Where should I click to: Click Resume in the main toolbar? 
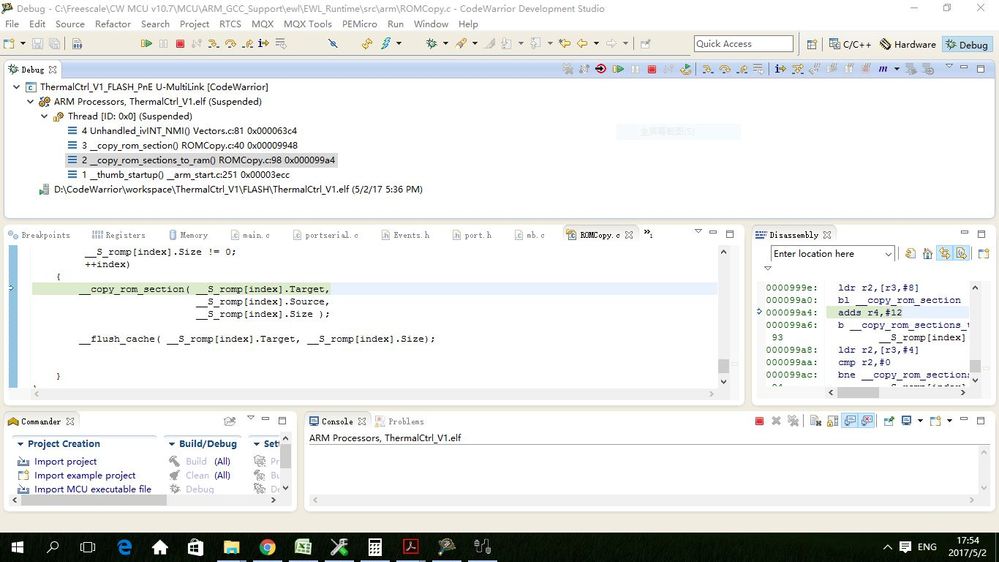[147, 43]
